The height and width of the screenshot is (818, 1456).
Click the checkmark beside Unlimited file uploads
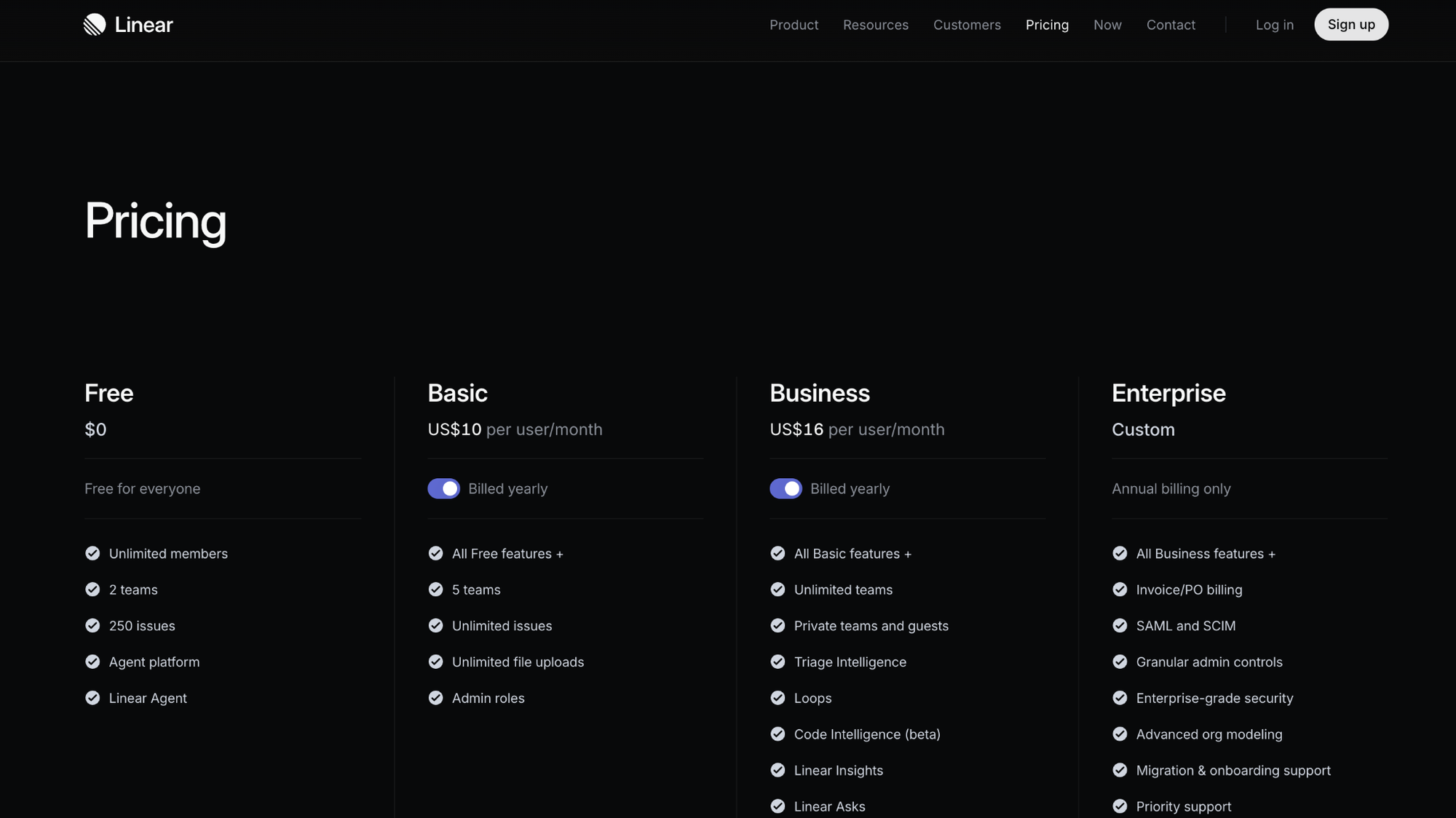(435, 662)
